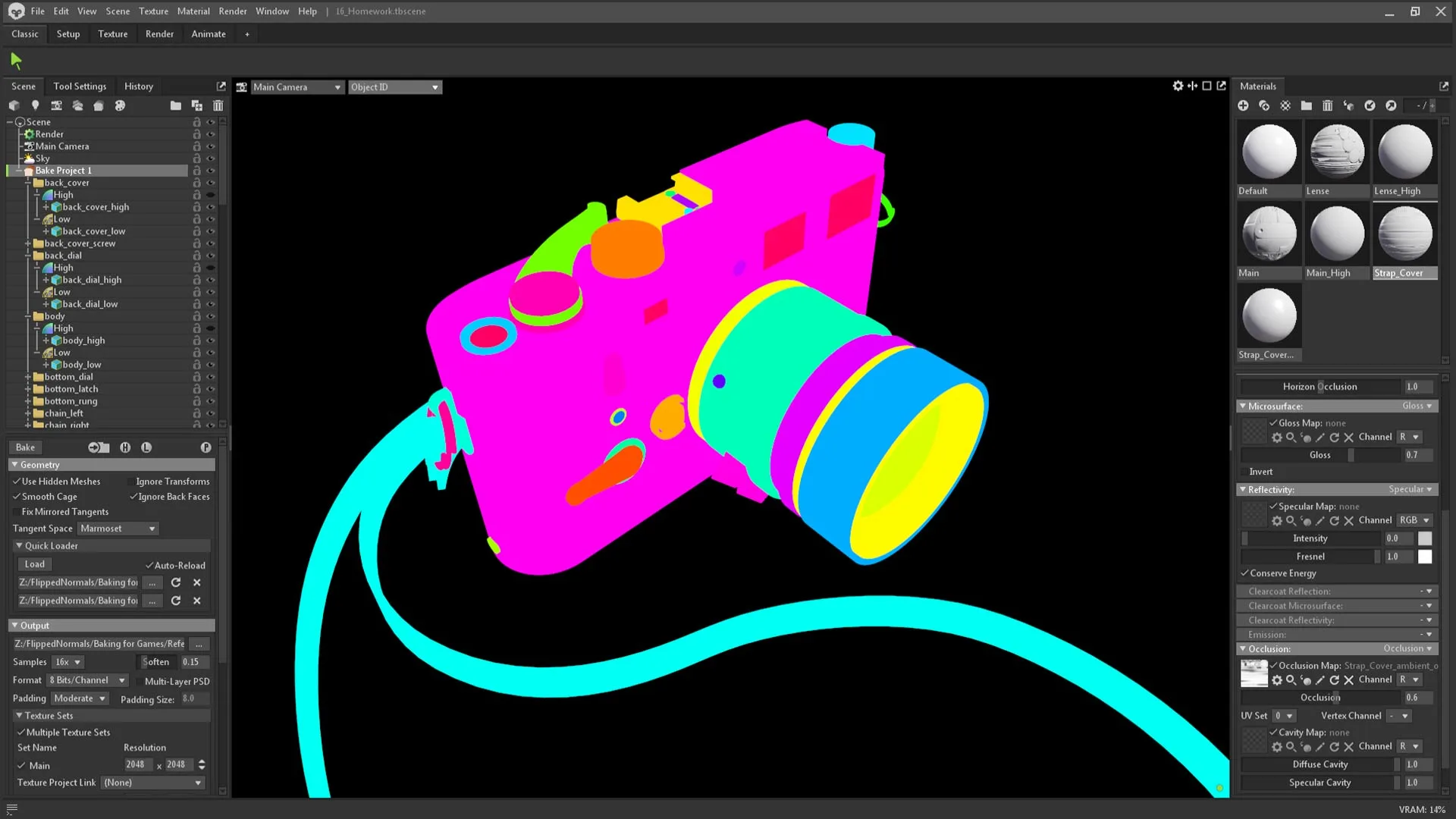The height and width of the screenshot is (819, 1456).
Task: Expand the bottom_dial folder in the tree
Action: tap(28, 377)
